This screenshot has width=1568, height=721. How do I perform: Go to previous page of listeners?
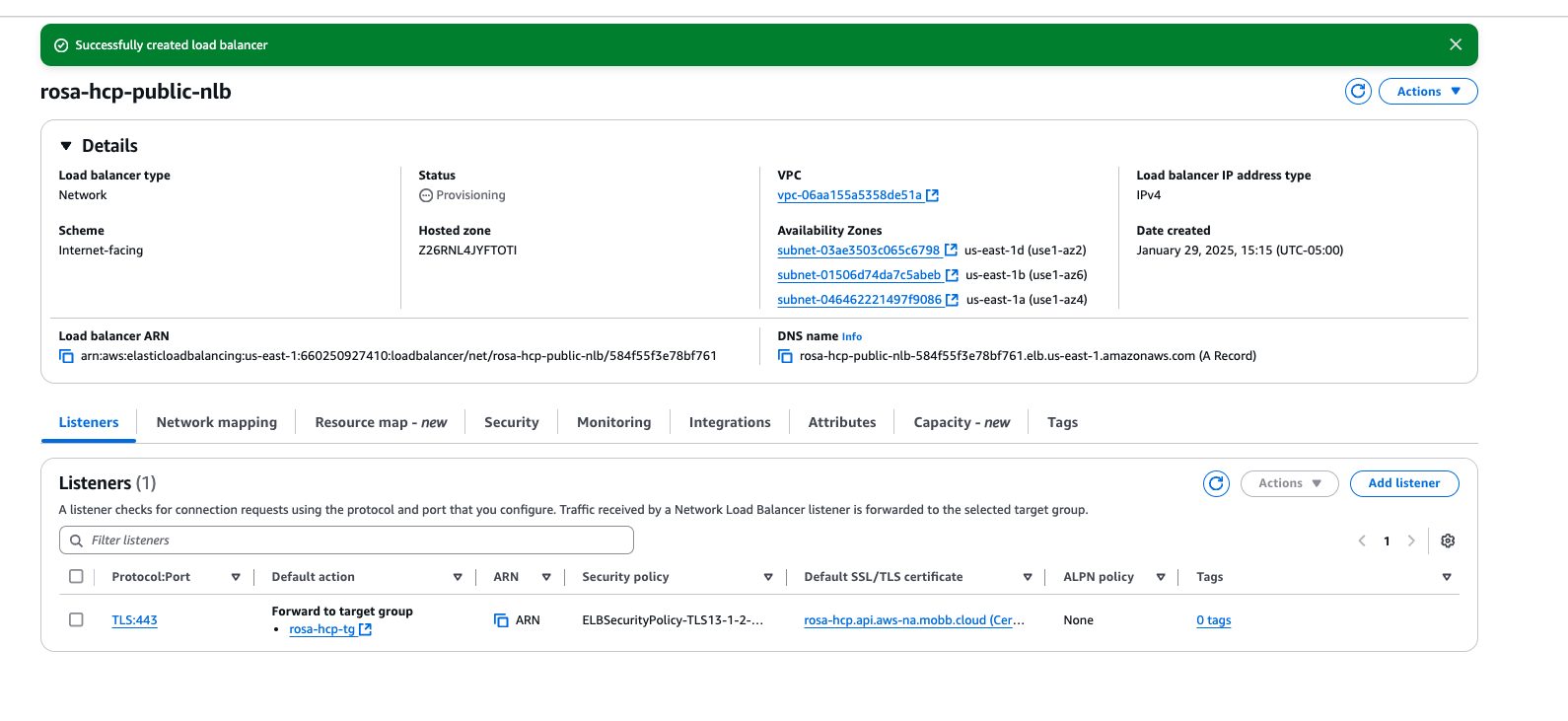(1362, 541)
